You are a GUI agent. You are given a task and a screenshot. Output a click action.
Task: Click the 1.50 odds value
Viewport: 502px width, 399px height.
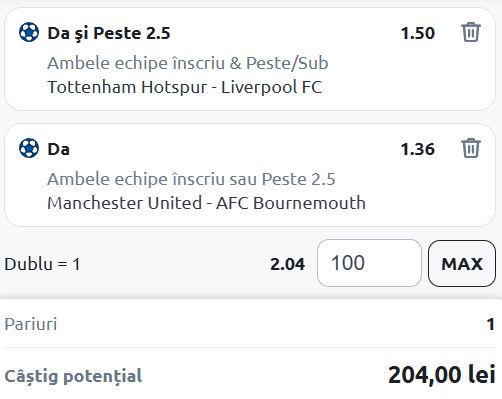(418, 33)
